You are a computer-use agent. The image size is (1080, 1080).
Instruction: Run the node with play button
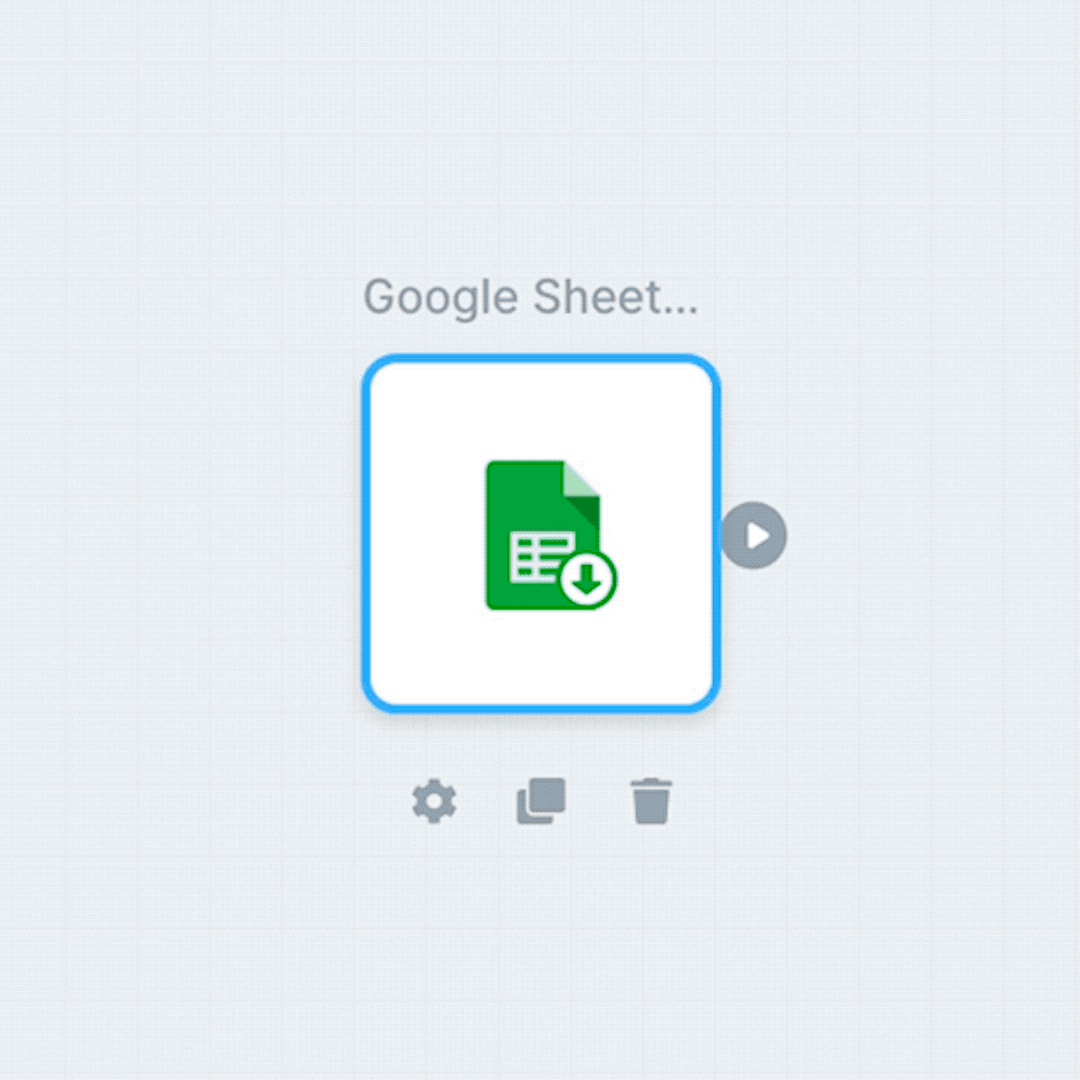(754, 535)
